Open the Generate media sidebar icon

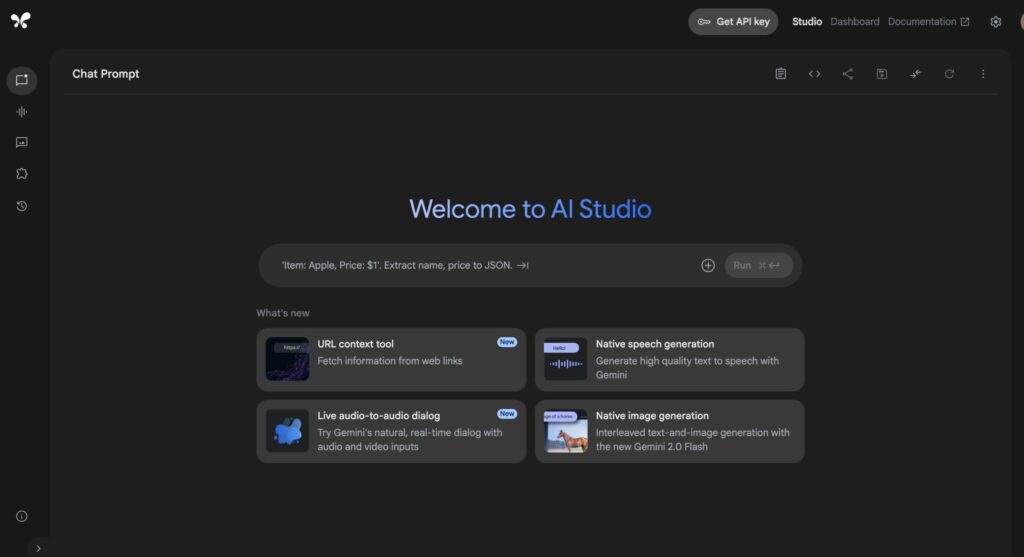[x=22, y=142]
